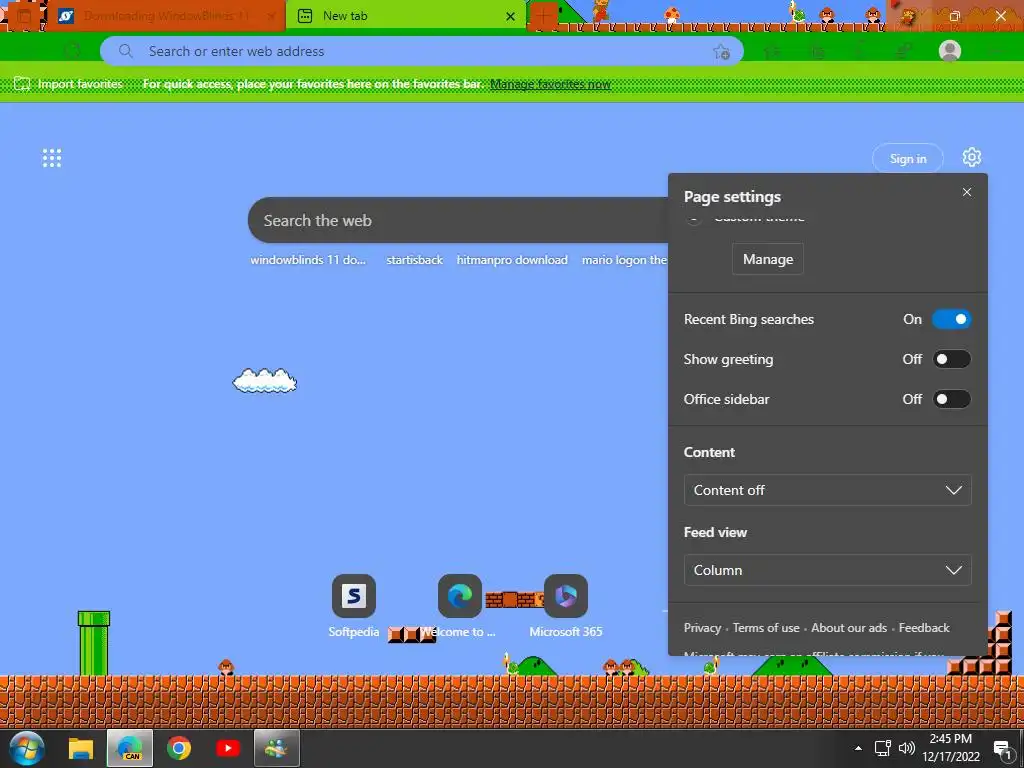Switch to Downloading WindowBlinds 11 tab
Screen dimensions: 1024x768
[166, 16]
